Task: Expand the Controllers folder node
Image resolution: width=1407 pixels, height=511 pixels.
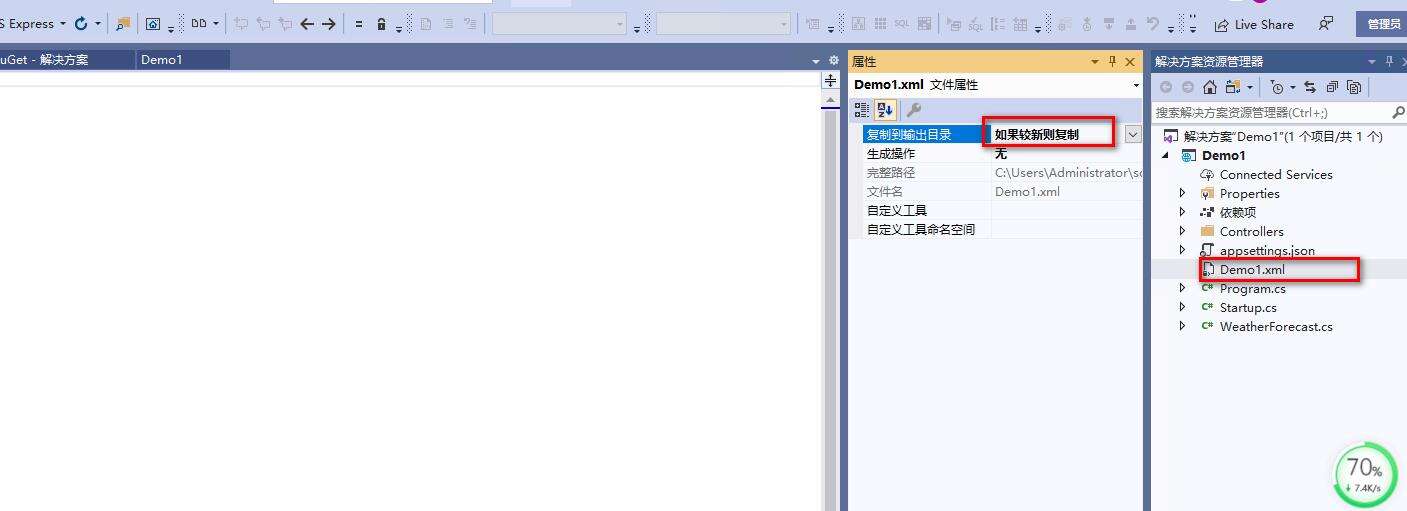Action: (1182, 231)
